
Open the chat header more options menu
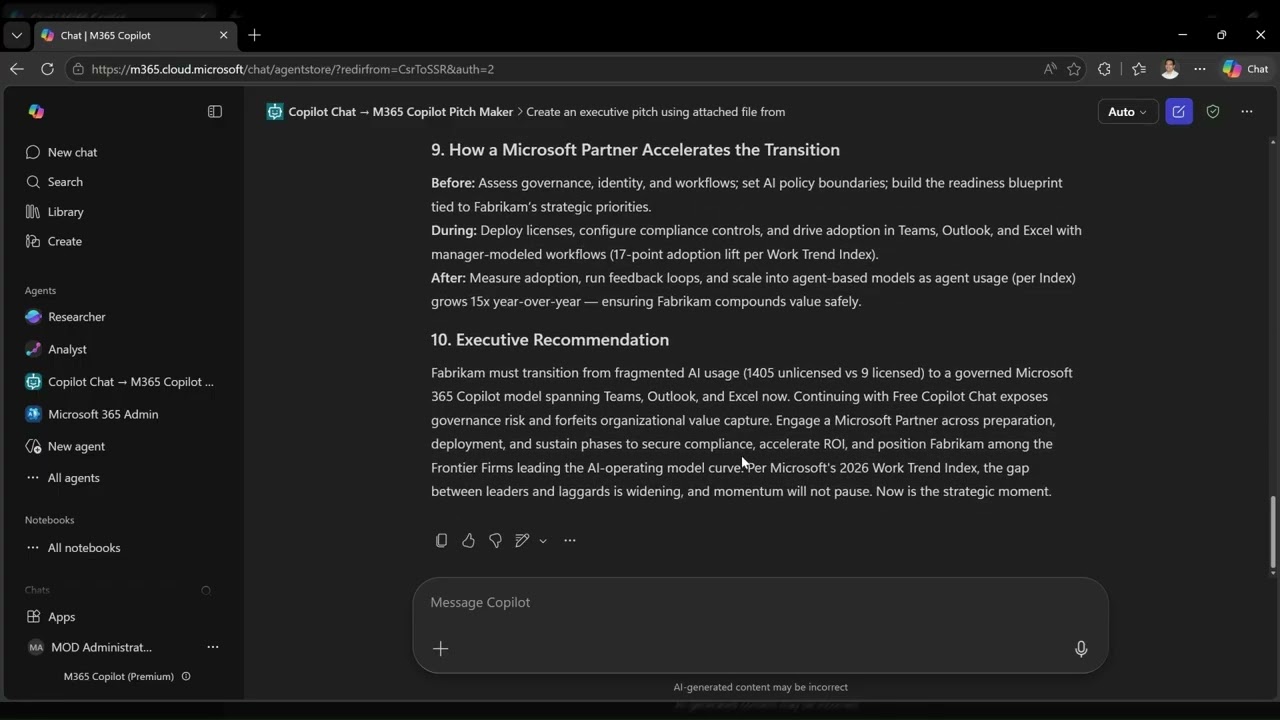coord(1247,112)
